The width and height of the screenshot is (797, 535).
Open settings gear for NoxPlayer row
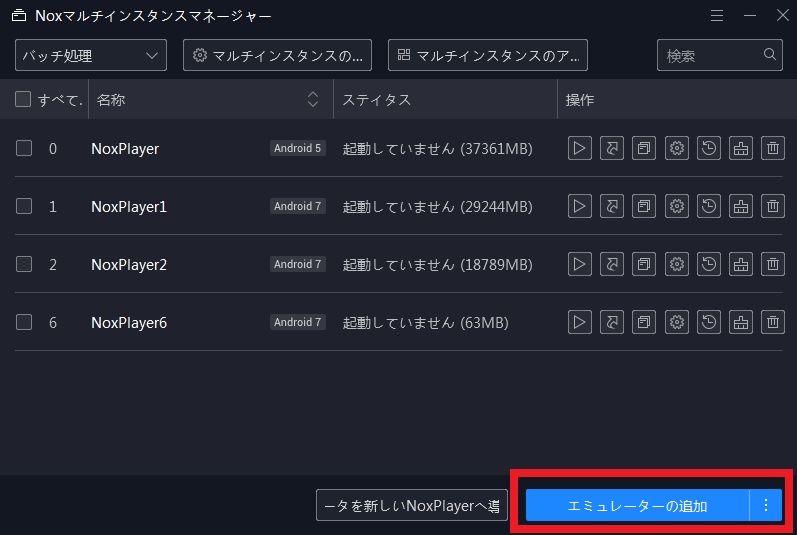pyautogui.click(x=677, y=148)
